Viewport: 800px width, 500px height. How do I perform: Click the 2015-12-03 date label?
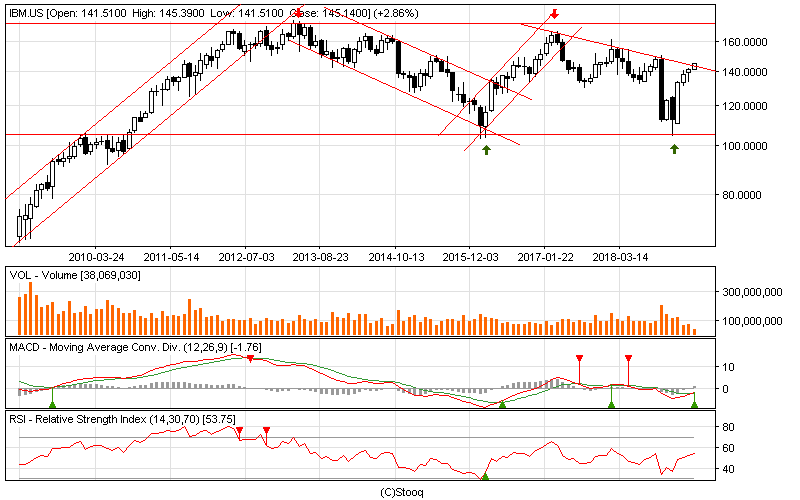[x=470, y=257]
